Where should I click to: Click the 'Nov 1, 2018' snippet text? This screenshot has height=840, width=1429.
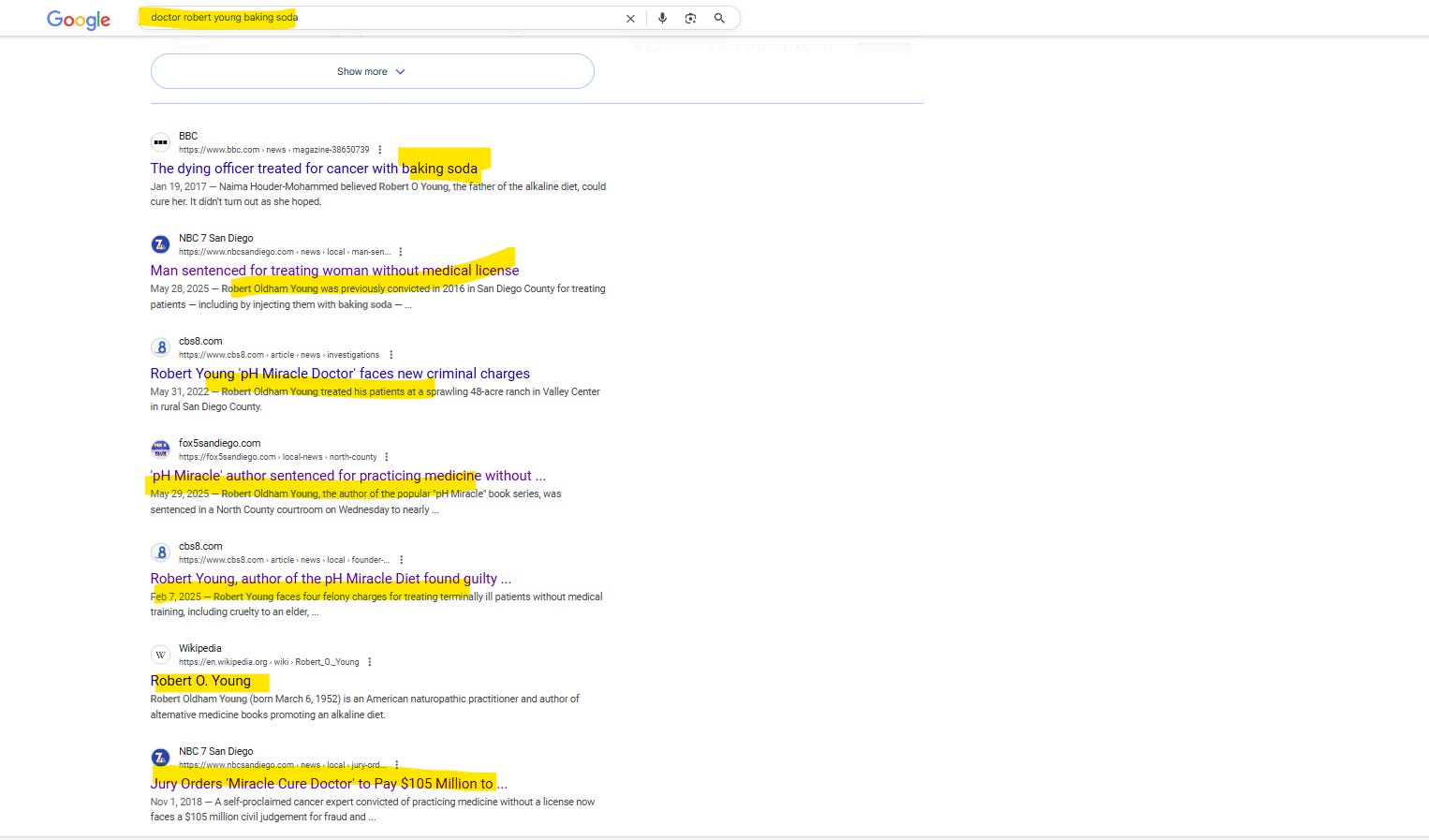click(177, 802)
